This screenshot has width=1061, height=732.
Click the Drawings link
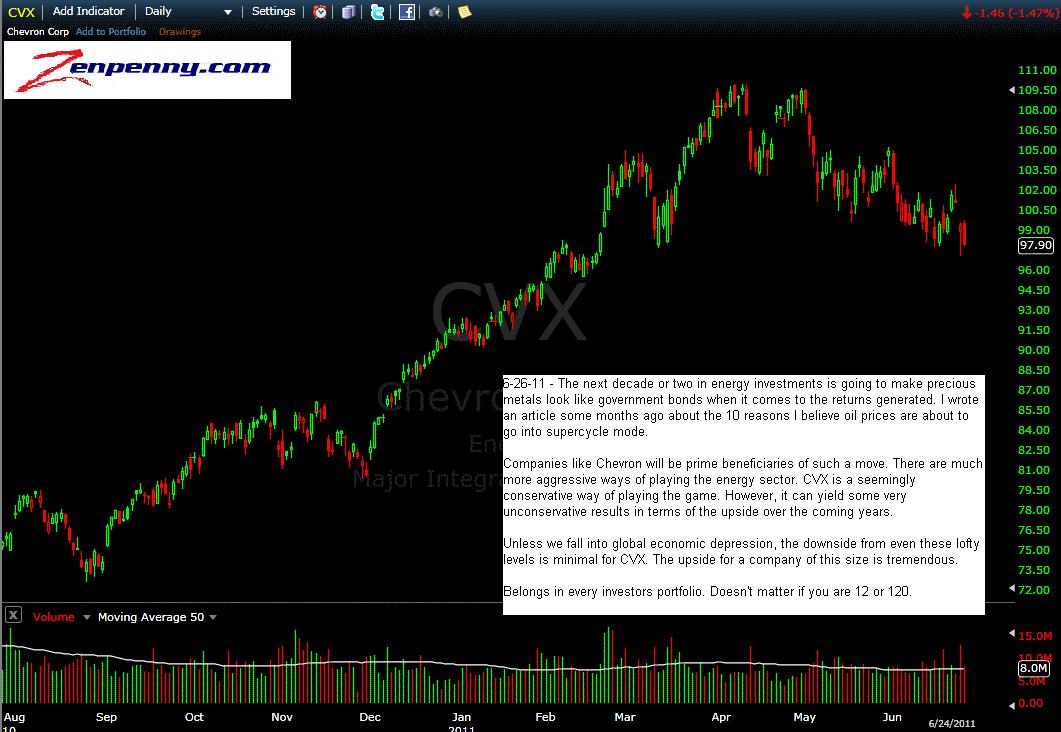180,32
